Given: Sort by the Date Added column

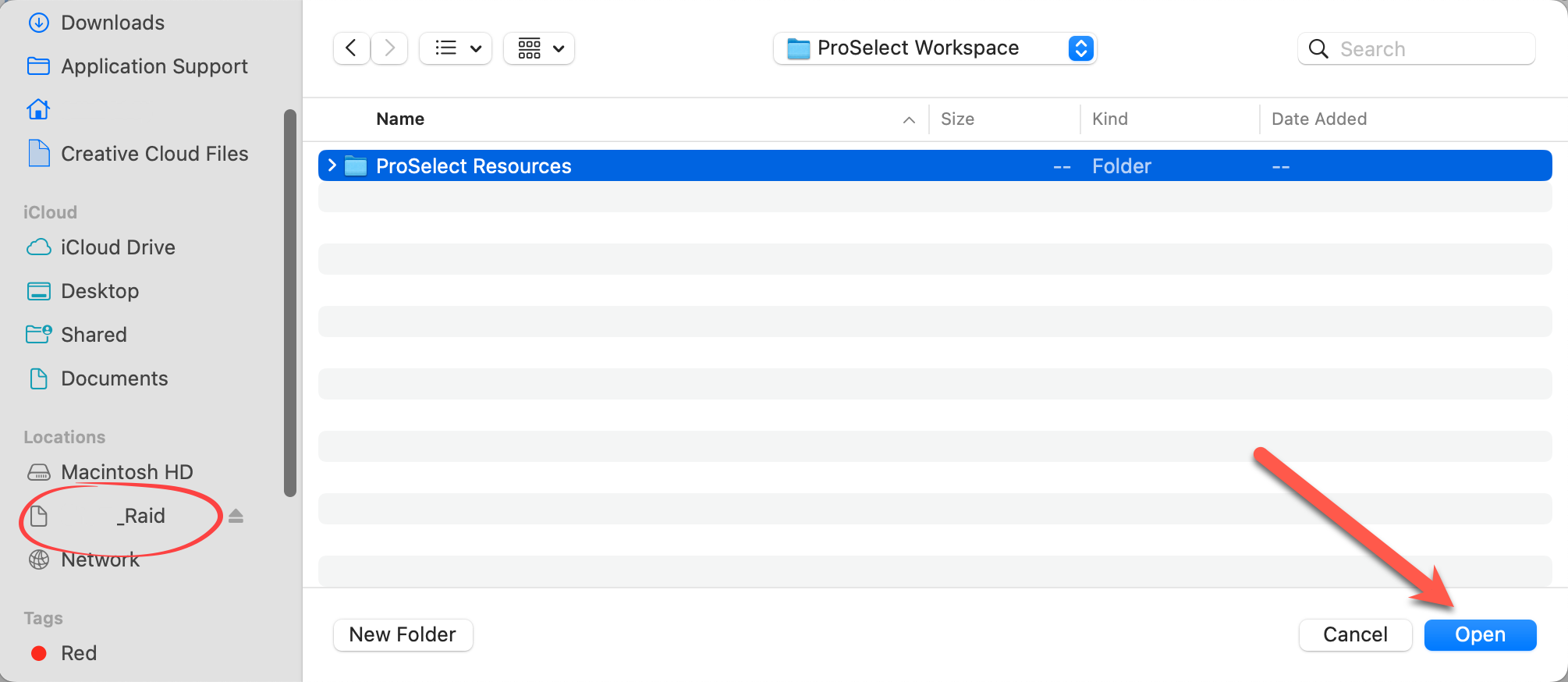Looking at the screenshot, I should [1318, 119].
